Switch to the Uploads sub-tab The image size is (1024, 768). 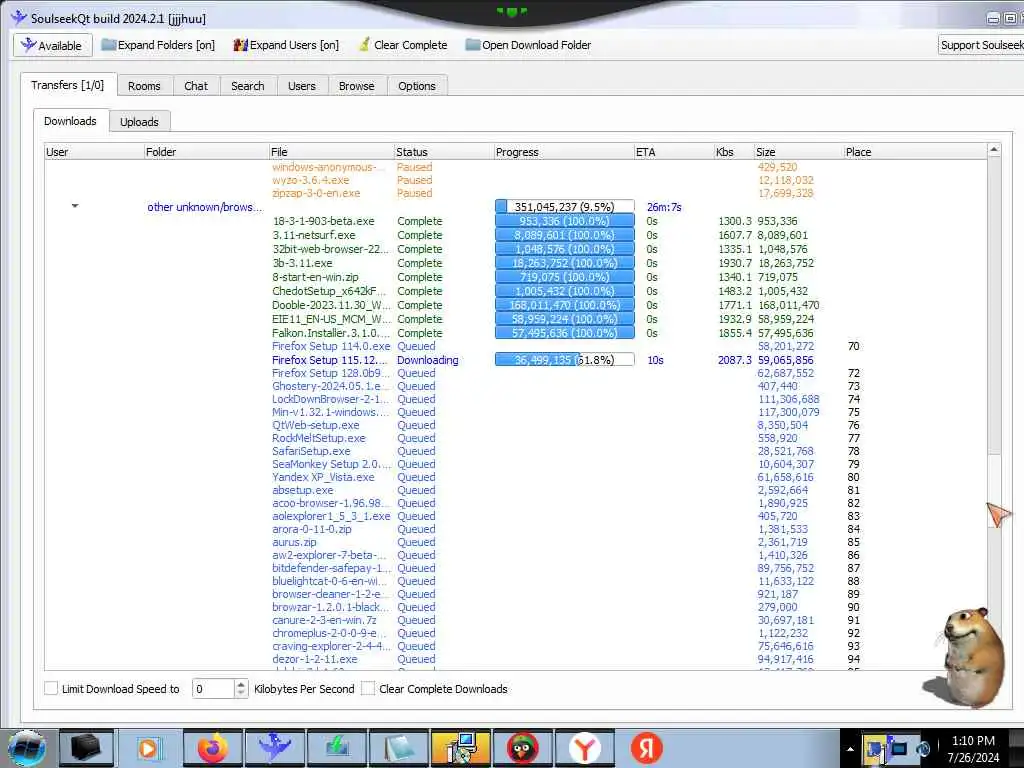[139, 122]
